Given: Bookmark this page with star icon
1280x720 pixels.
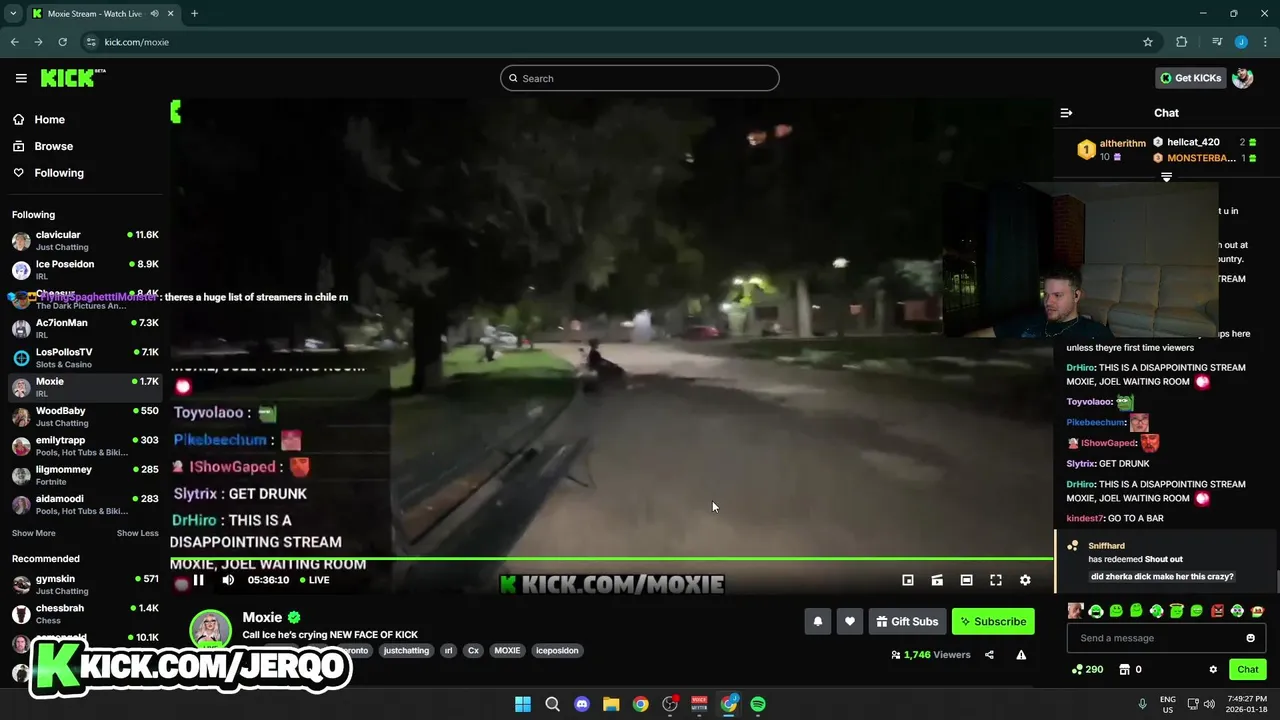Looking at the screenshot, I should click(1148, 42).
